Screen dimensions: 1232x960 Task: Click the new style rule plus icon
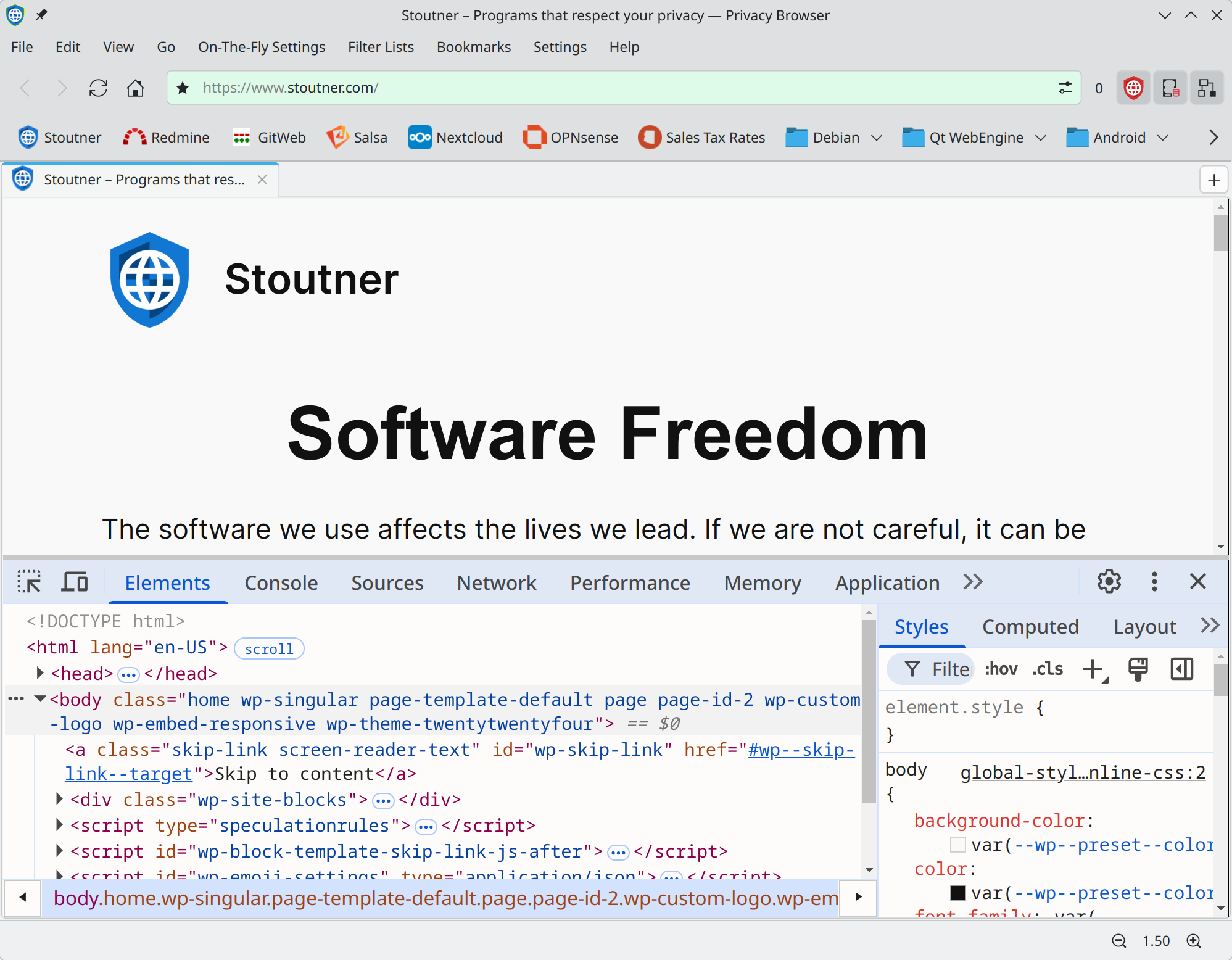[1093, 669]
